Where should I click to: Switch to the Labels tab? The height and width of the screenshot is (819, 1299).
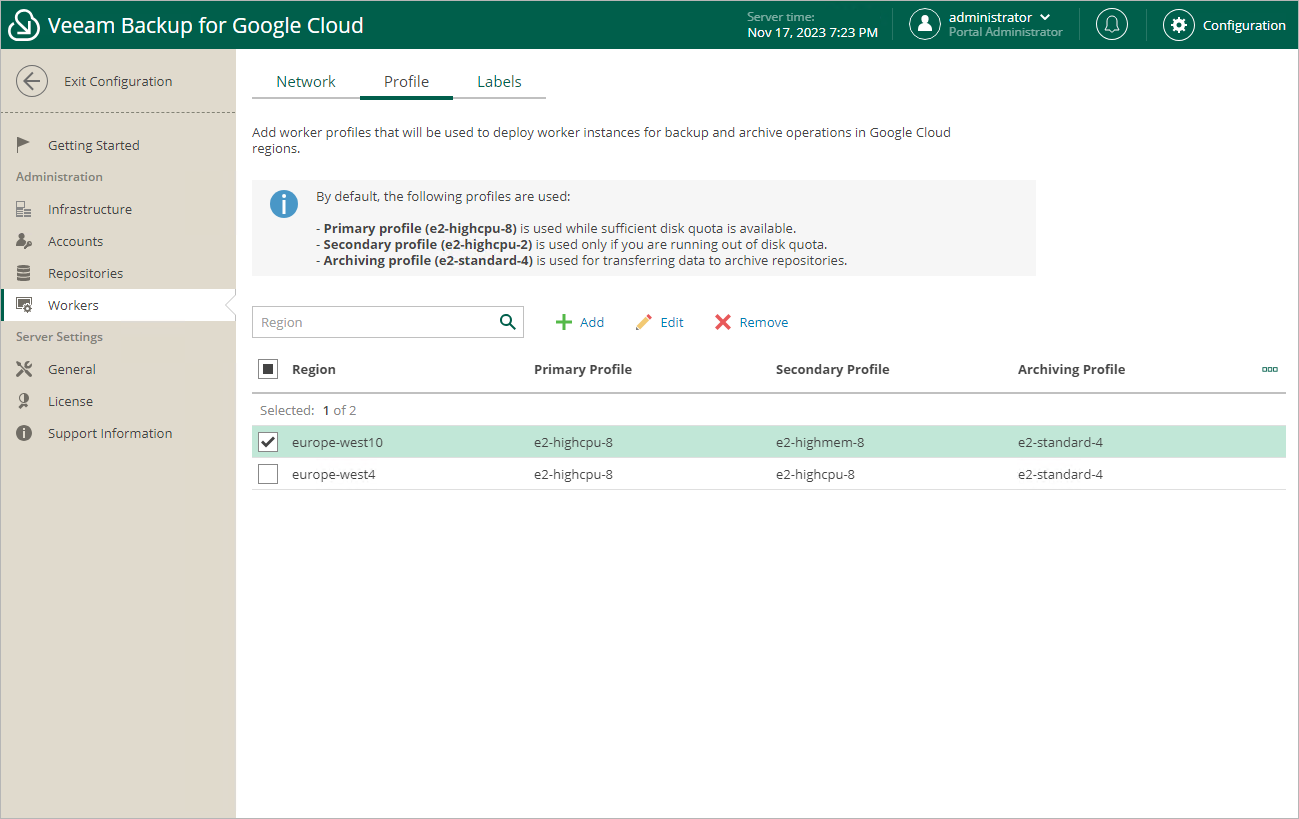click(499, 82)
